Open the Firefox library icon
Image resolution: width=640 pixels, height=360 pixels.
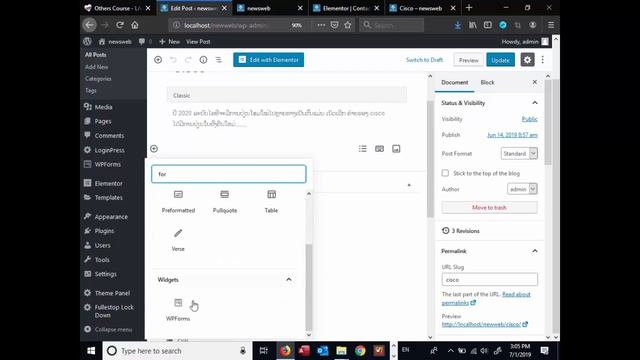(x=473, y=25)
